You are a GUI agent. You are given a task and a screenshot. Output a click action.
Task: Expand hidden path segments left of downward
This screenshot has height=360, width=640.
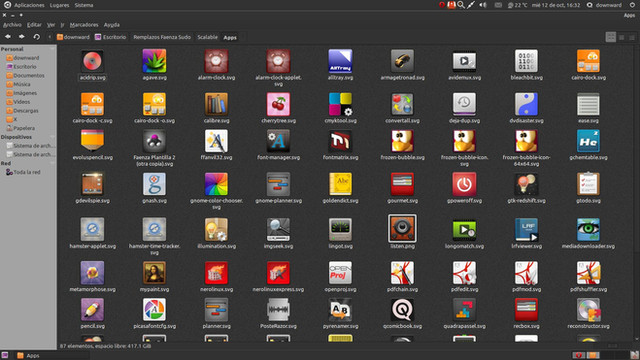50,37
